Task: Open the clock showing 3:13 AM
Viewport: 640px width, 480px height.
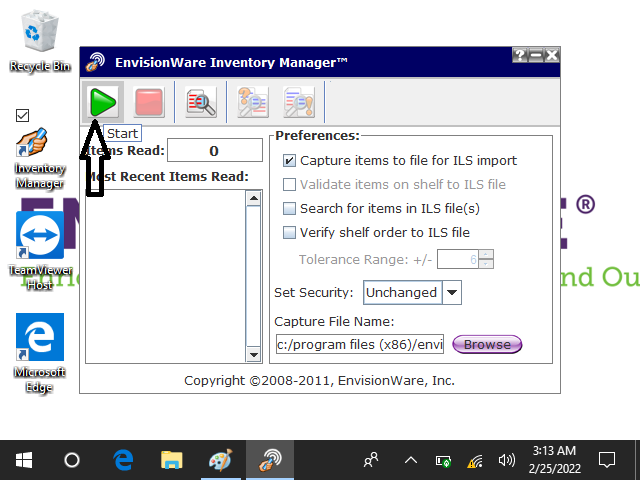Action: click(554, 460)
